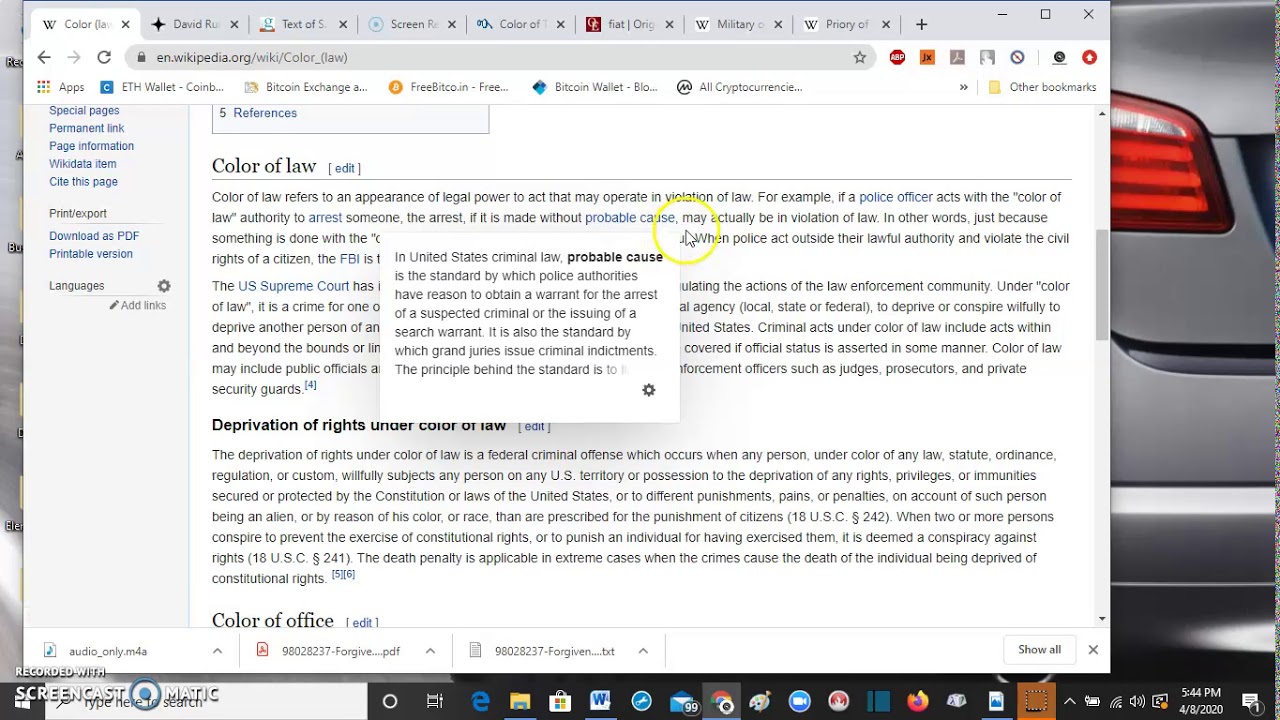Open the action center notifications icon
Viewport: 1280px width, 720px height.
(1250, 701)
